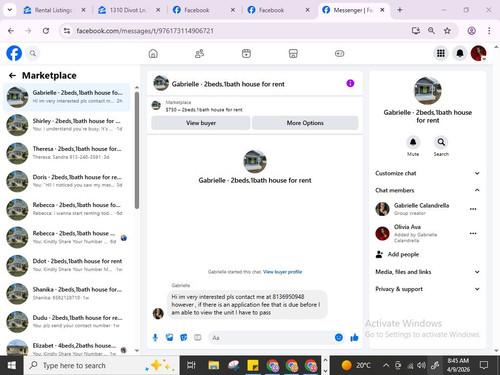
Task: Click the browser address bar URL
Action: pyautogui.click(x=145, y=31)
